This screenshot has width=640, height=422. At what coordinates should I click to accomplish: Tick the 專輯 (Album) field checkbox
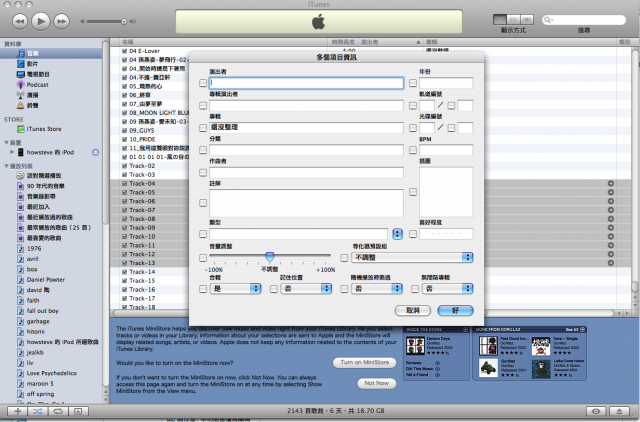coord(204,128)
